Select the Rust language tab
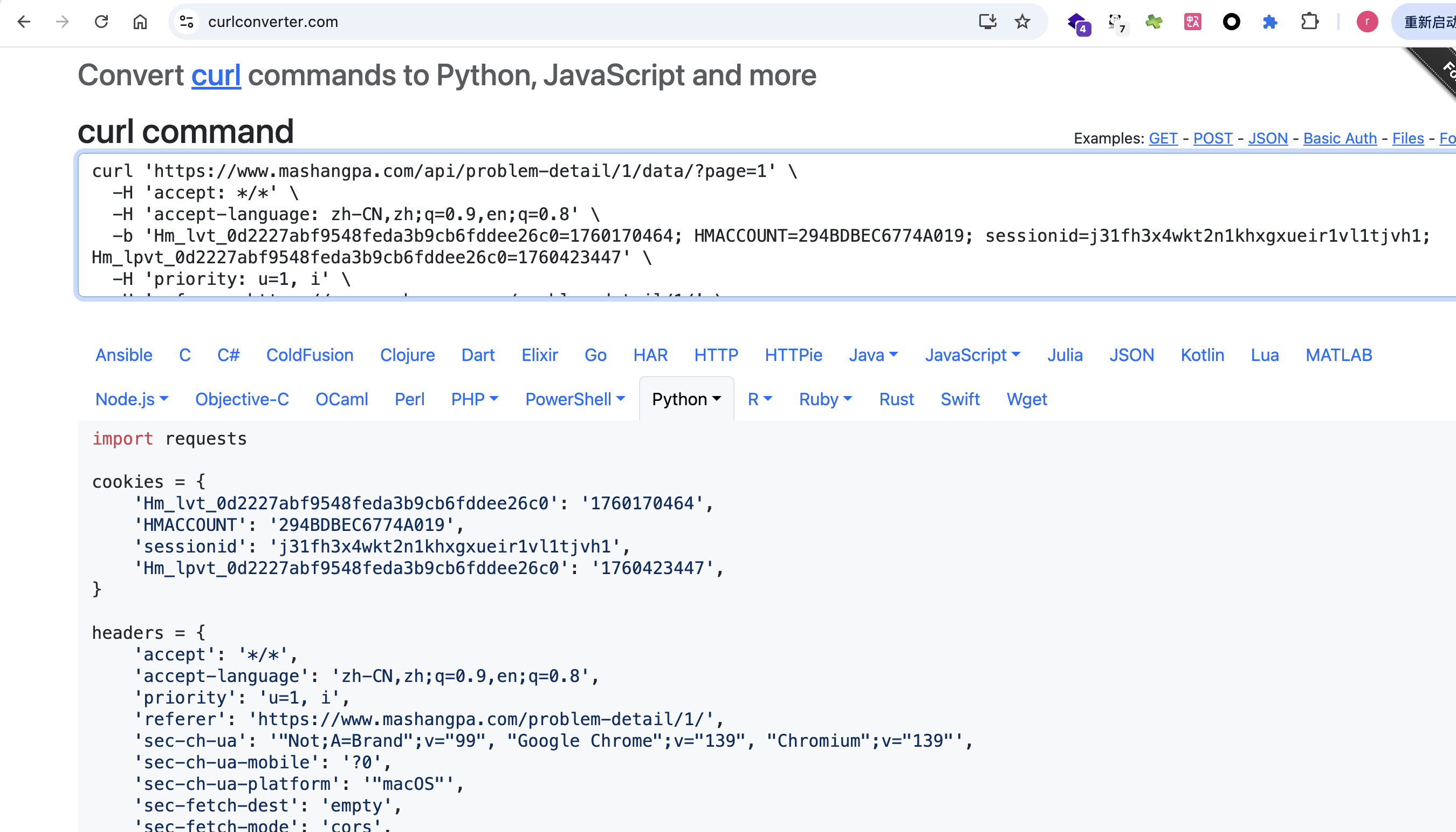The image size is (1456, 832). click(896, 399)
